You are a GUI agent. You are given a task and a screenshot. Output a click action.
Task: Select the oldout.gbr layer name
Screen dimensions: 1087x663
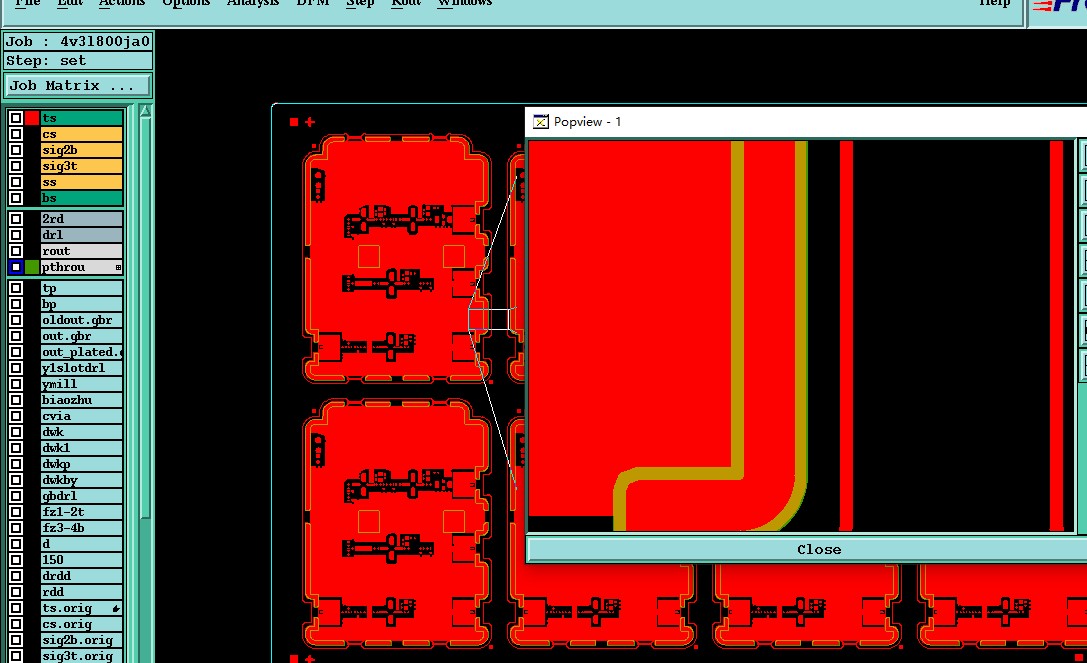pyautogui.click(x=81, y=320)
